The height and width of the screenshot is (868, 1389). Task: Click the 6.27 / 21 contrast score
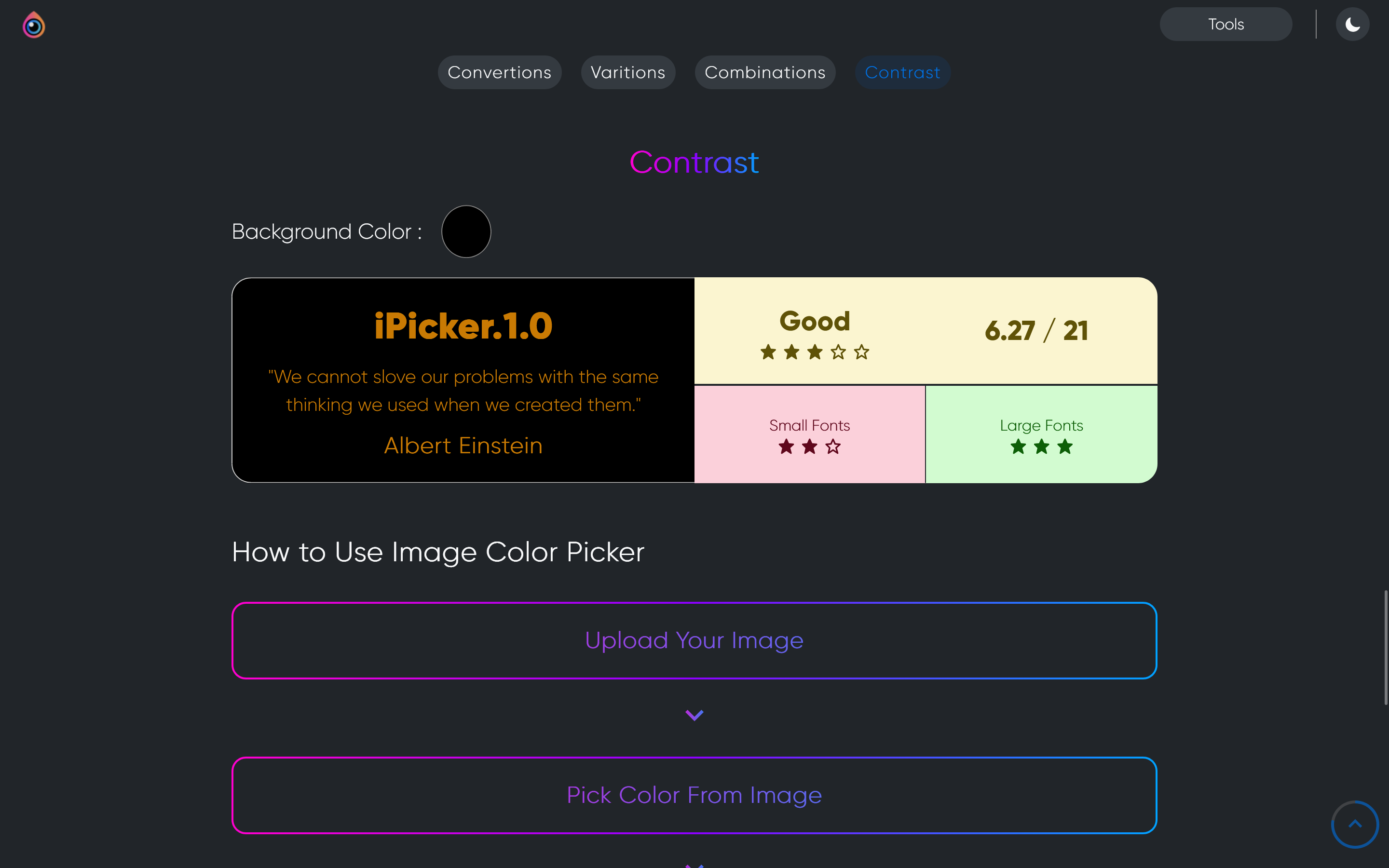click(1036, 331)
